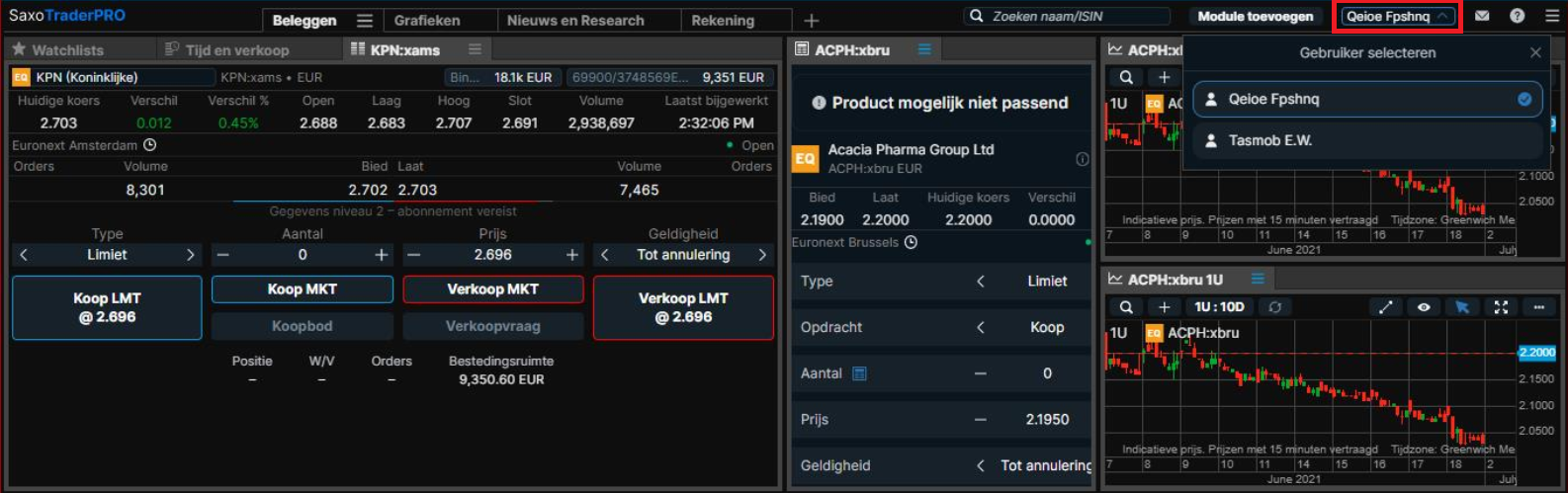The height and width of the screenshot is (493, 1568).
Task: Open the mail inbox envelope icon
Action: click(1482, 16)
